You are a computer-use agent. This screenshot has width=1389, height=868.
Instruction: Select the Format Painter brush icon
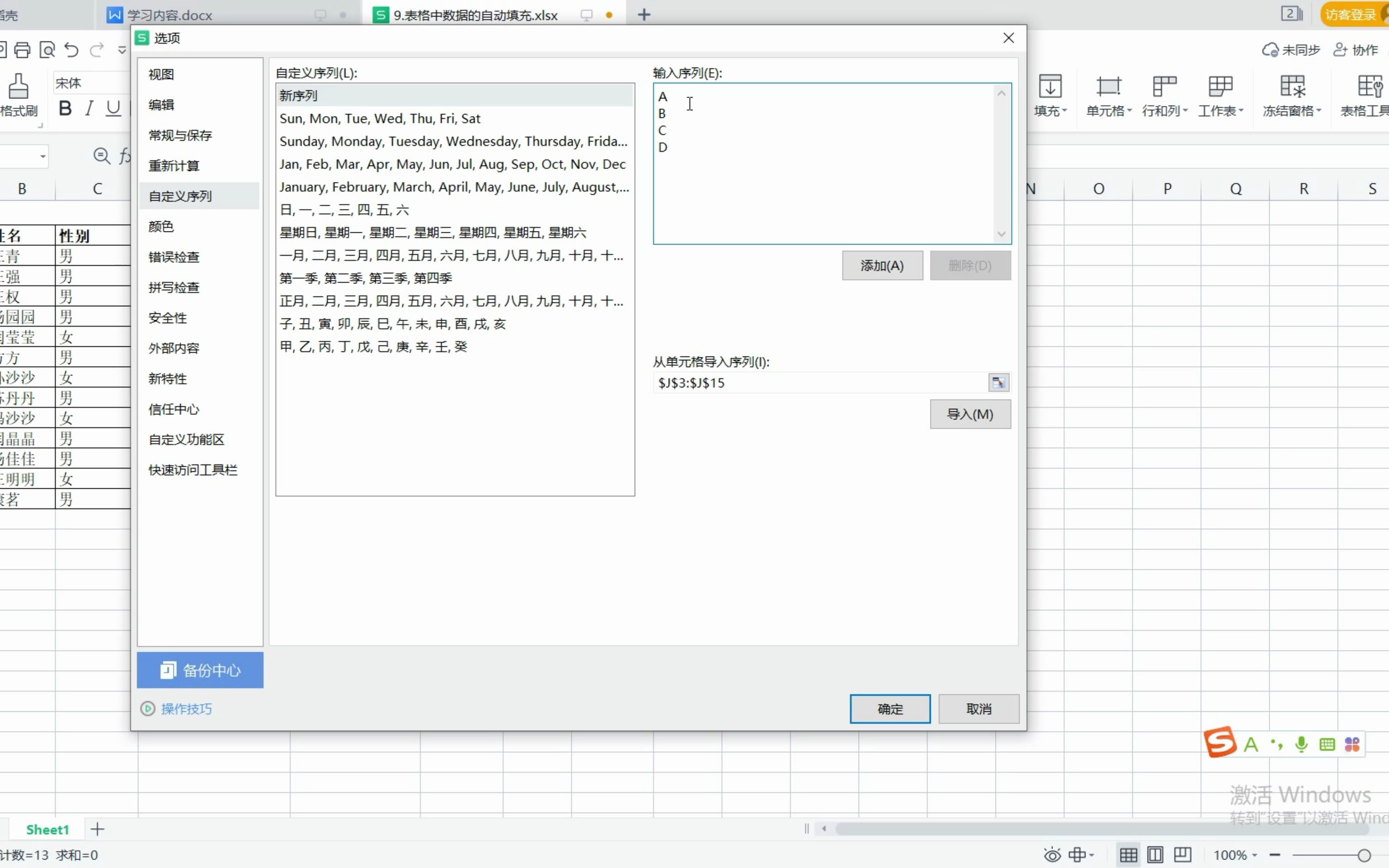click(x=18, y=86)
